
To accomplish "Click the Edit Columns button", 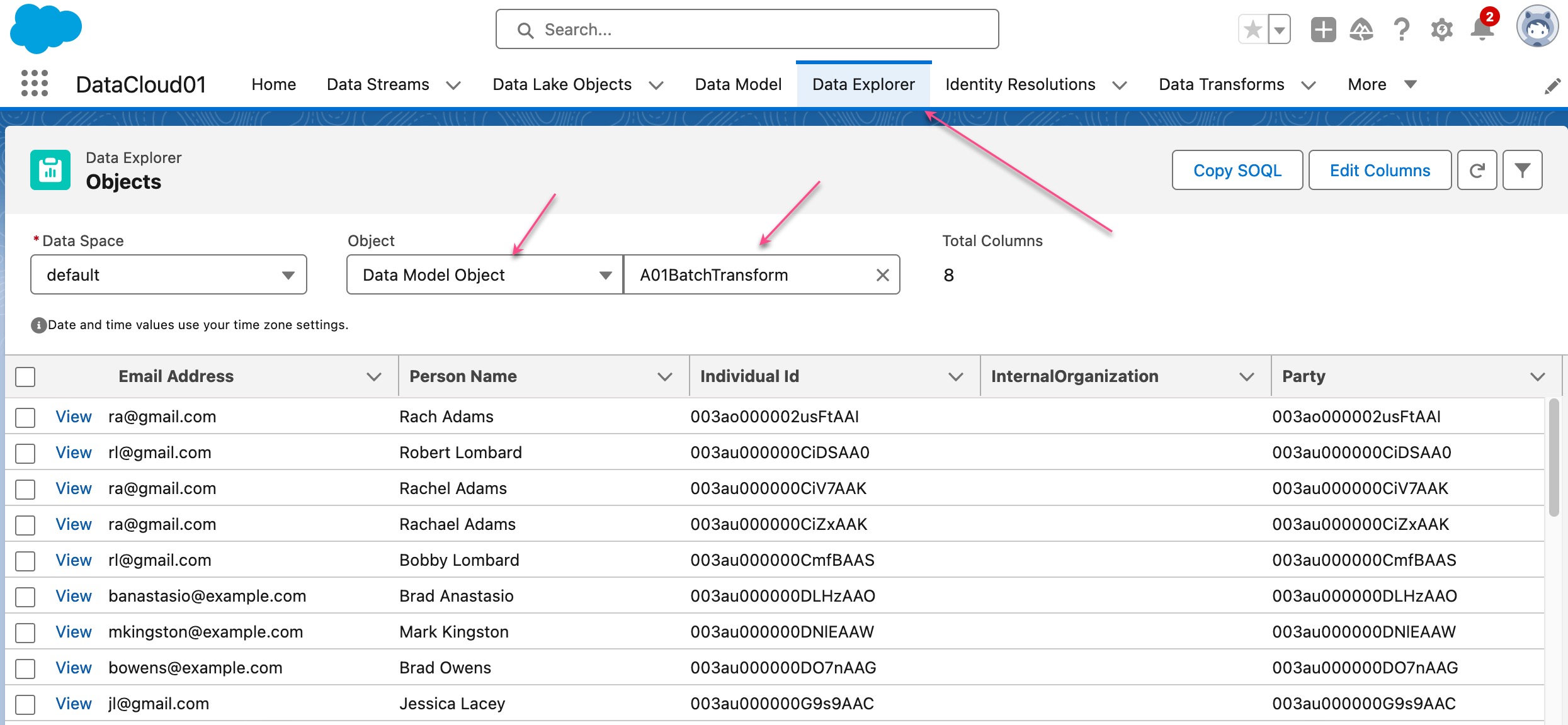I will coord(1380,170).
